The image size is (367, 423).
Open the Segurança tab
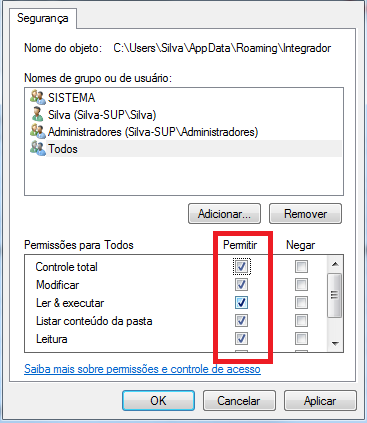[43, 18]
